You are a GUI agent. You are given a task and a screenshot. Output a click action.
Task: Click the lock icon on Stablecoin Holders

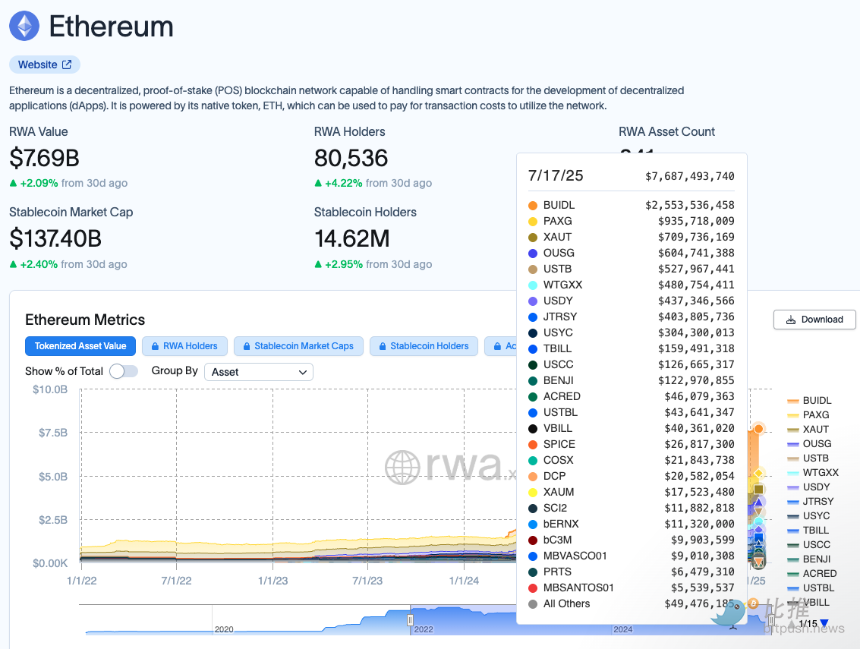pyautogui.click(x=382, y=346)
